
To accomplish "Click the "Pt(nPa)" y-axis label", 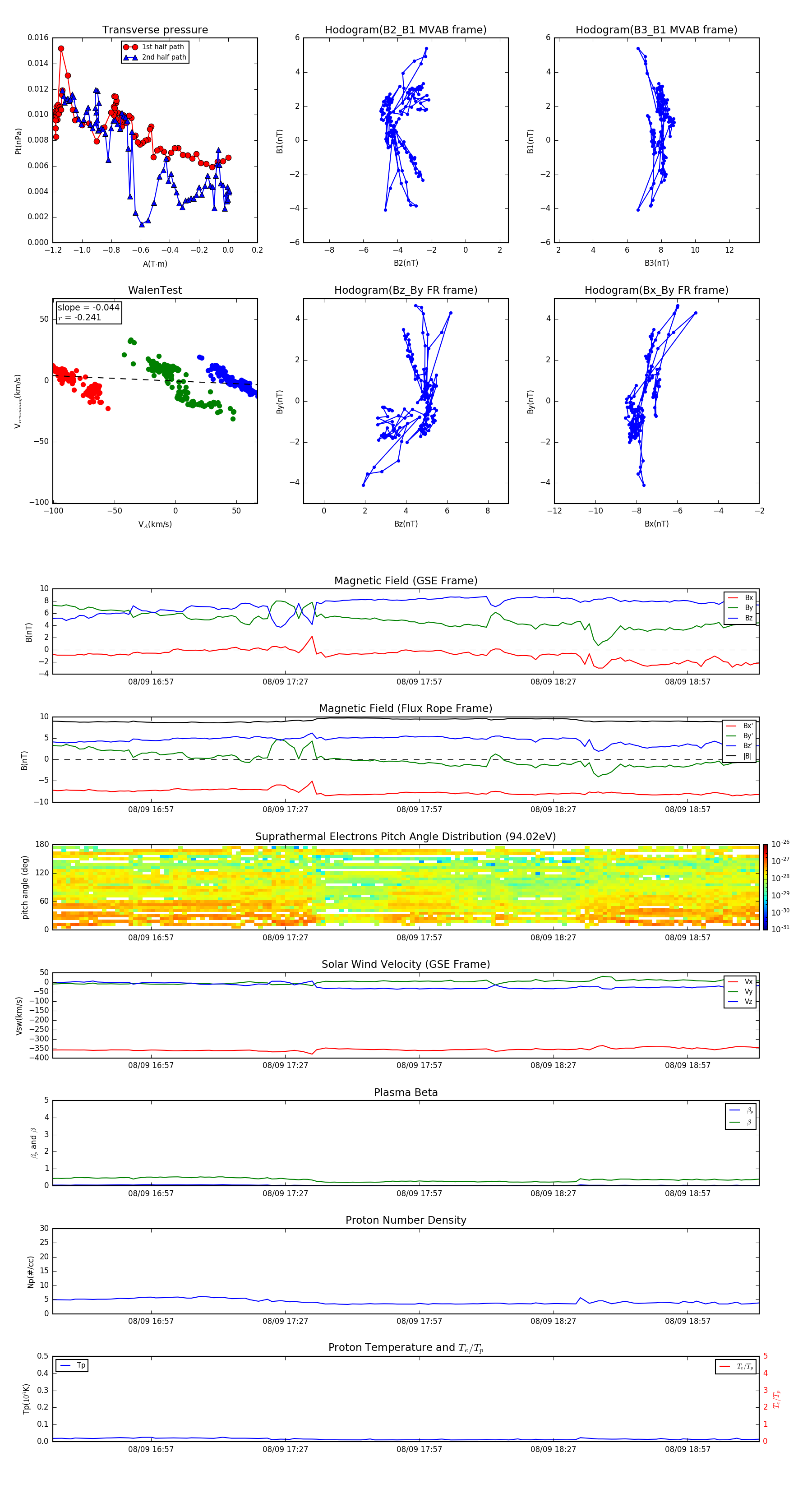I will tap(18, 141).
